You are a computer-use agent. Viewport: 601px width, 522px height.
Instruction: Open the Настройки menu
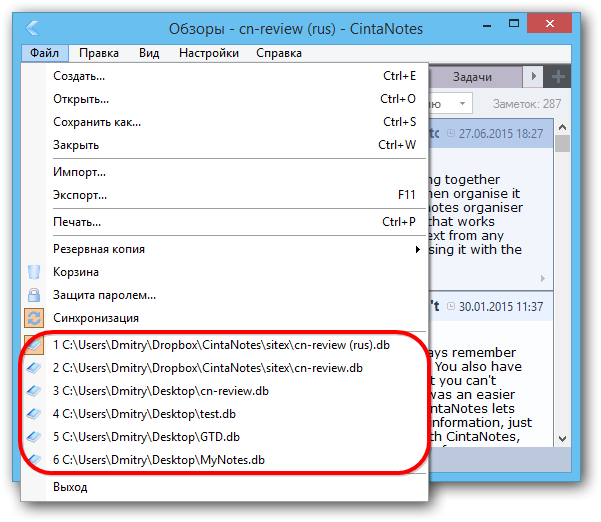pos(209,53)
